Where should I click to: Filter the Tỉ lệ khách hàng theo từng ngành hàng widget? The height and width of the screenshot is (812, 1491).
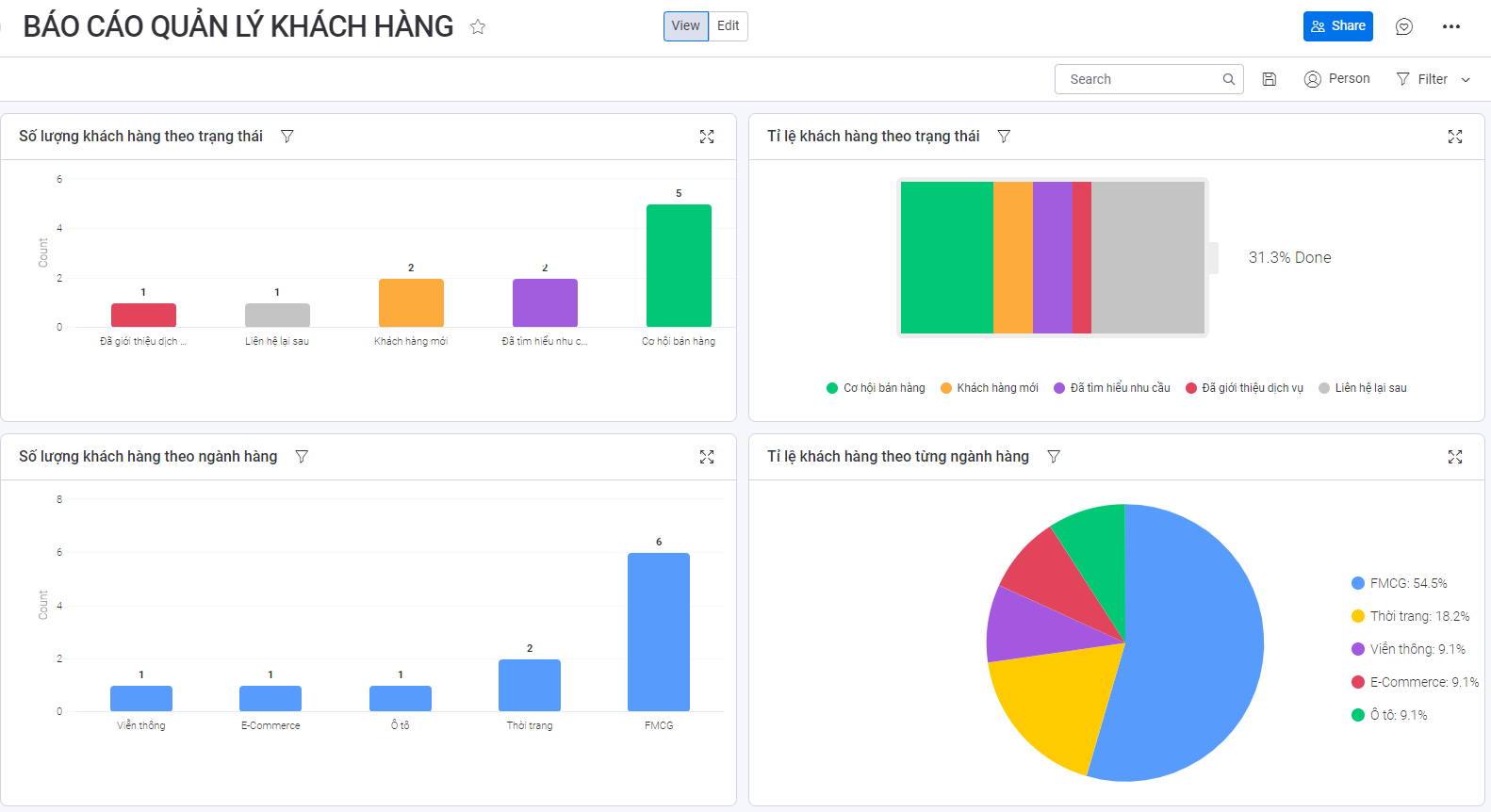point(1054,457)
